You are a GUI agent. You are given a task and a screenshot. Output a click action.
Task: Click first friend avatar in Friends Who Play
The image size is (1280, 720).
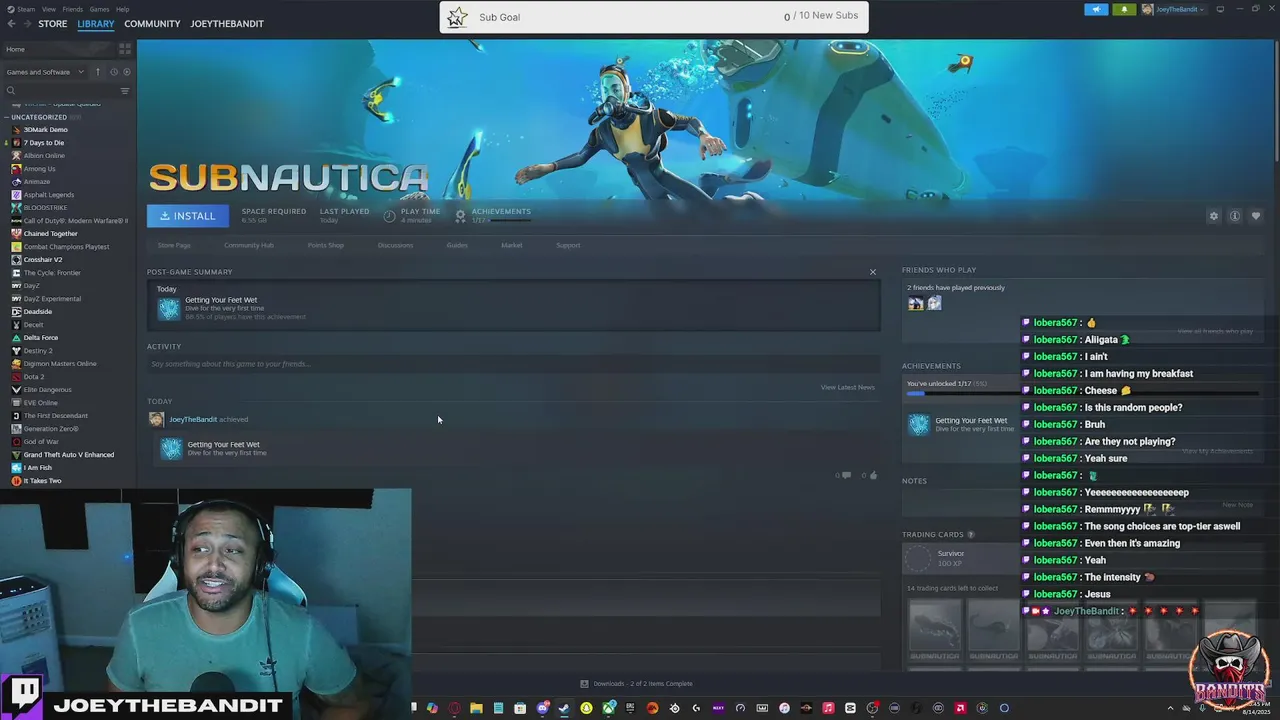[915, 304]
